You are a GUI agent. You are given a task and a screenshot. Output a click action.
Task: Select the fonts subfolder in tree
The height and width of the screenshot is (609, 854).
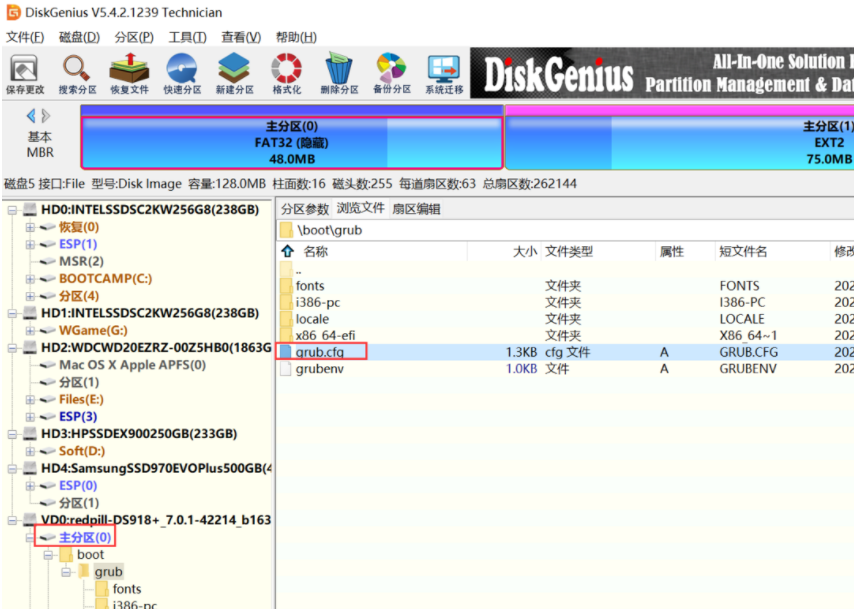point(127,589)
